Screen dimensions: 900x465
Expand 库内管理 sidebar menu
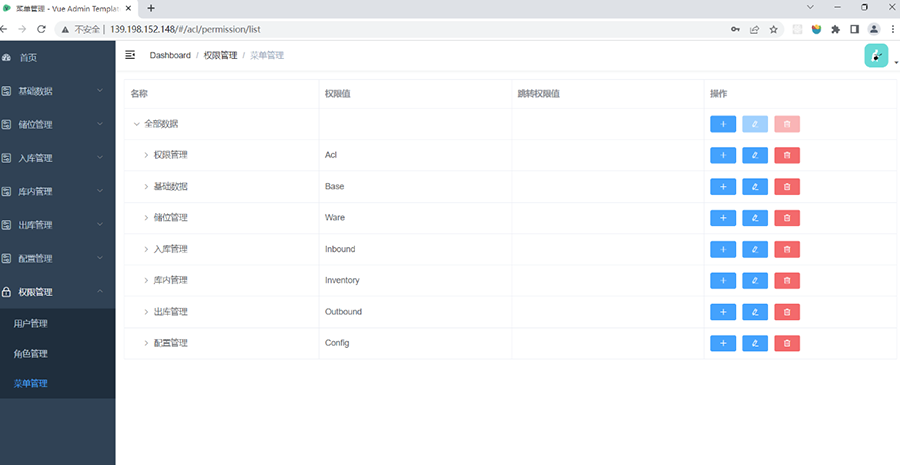pyautogui.click(x=57, y=191)
